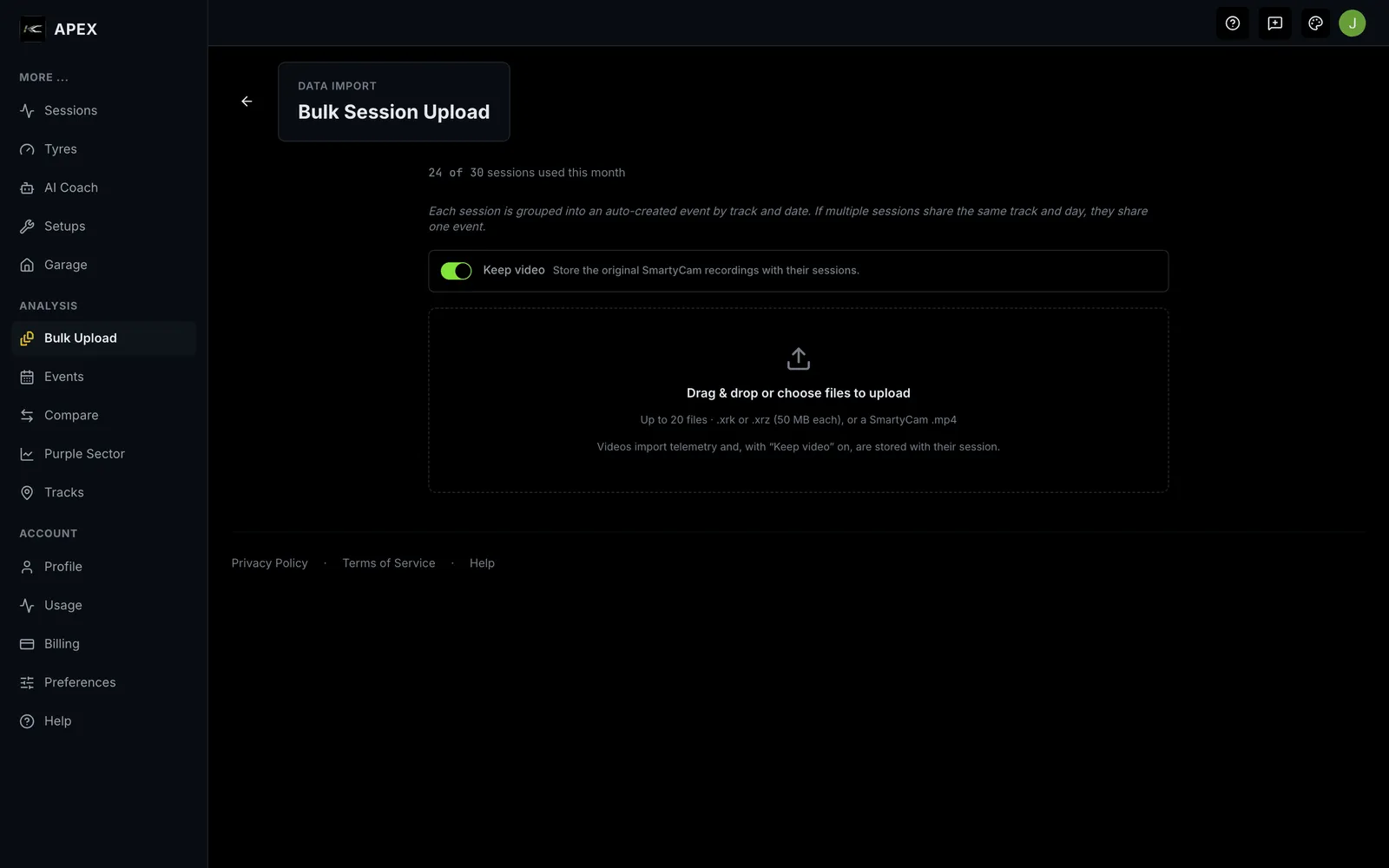The height and width of the screenshot is (868, 1389).
Task: Click the DATA IMPORT label
Action: coord(337,86)
